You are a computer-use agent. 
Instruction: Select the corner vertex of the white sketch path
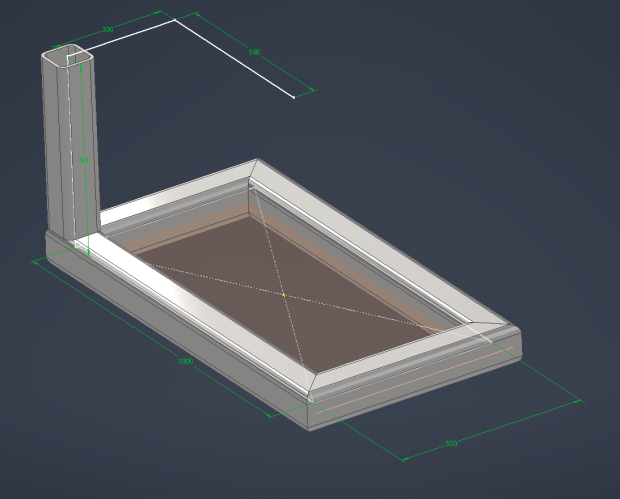point(175,19)
